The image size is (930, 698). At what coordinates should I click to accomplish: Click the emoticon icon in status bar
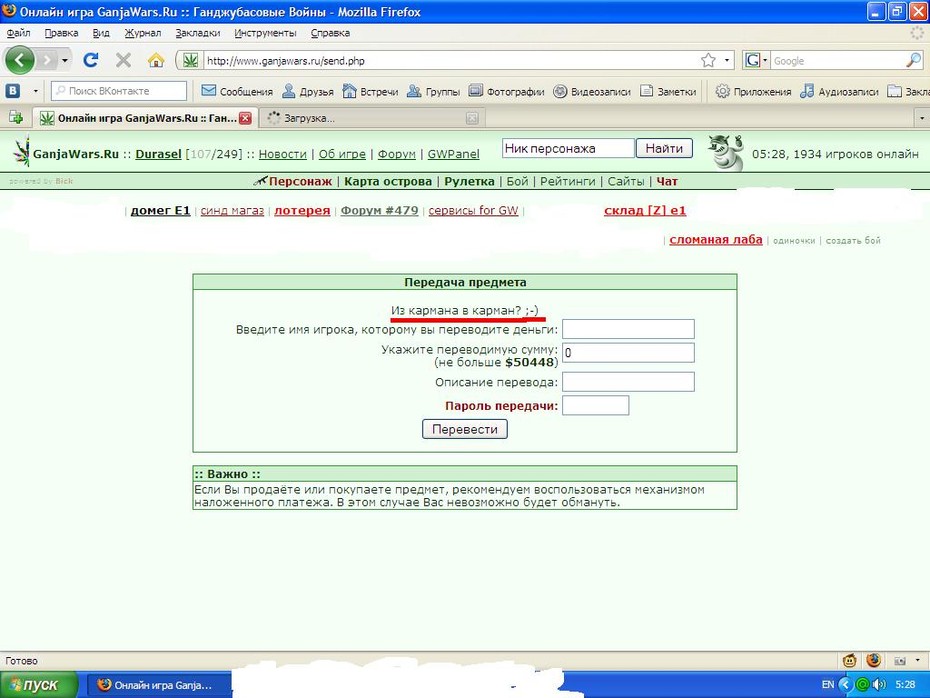pos(849,660)
